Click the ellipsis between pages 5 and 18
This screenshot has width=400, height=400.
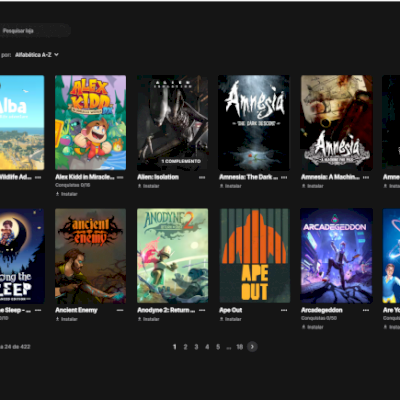click(x=229, y=348)
